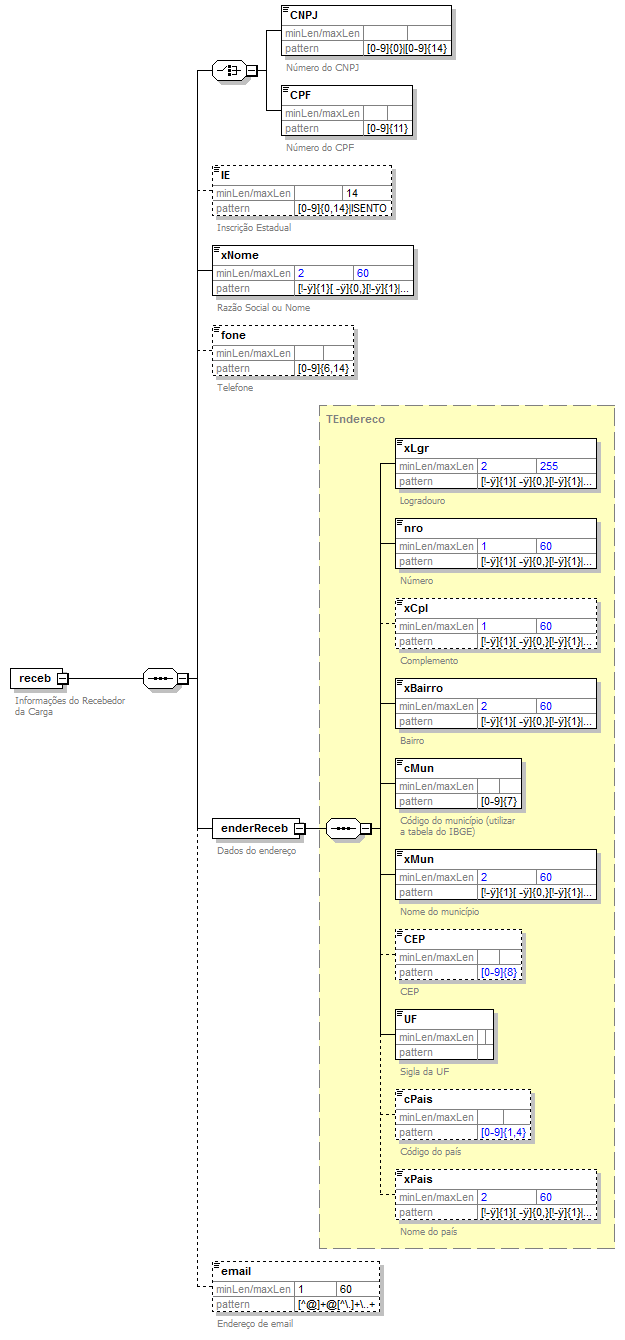625x1340 pixels.
Task: Click nro minLen value 1
Action: [x=484, y=546]
